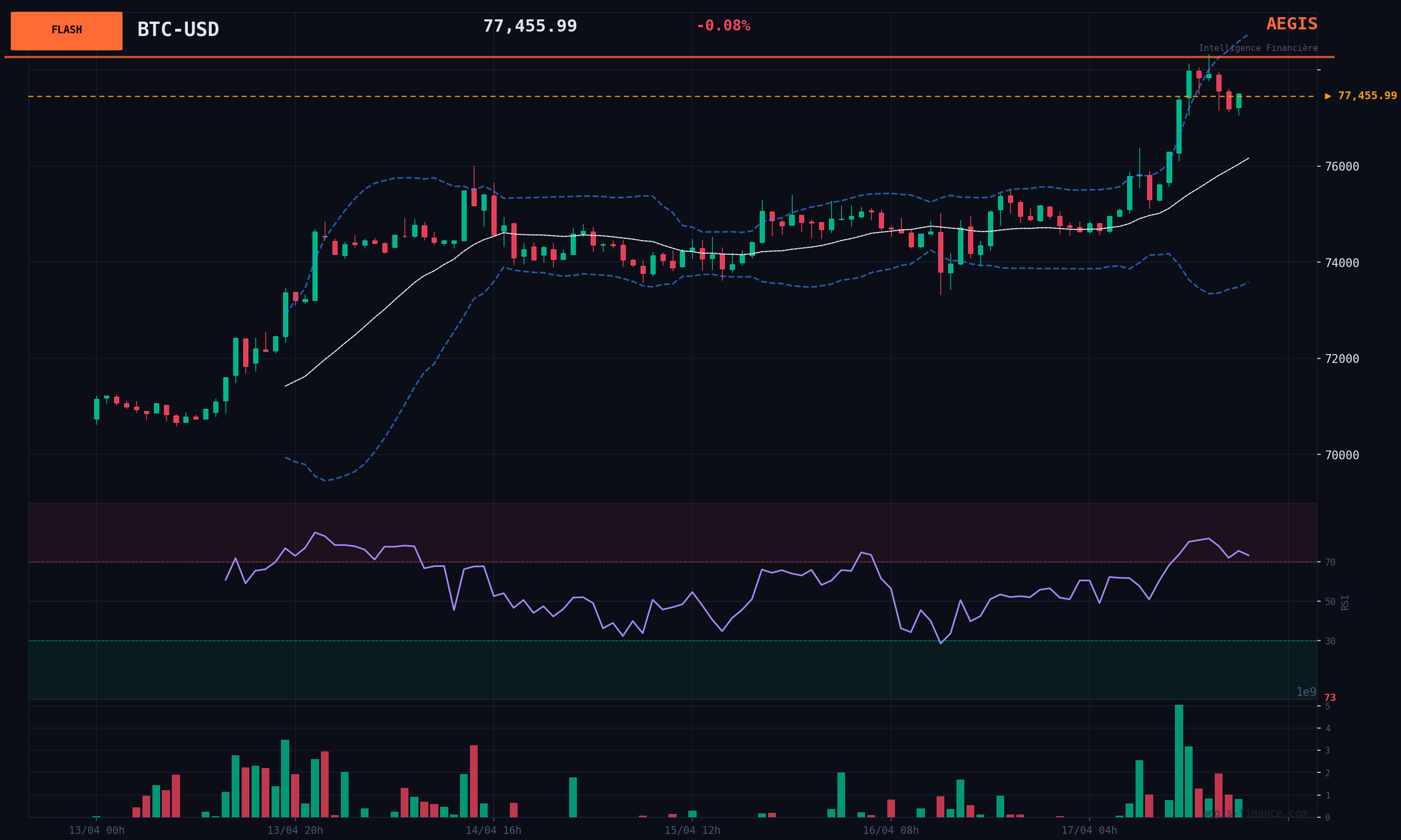Click the aegis-finance.com watermark link
This screenshot has width=1401, height=840.
pyautogui.click(x=1254, y=813)
